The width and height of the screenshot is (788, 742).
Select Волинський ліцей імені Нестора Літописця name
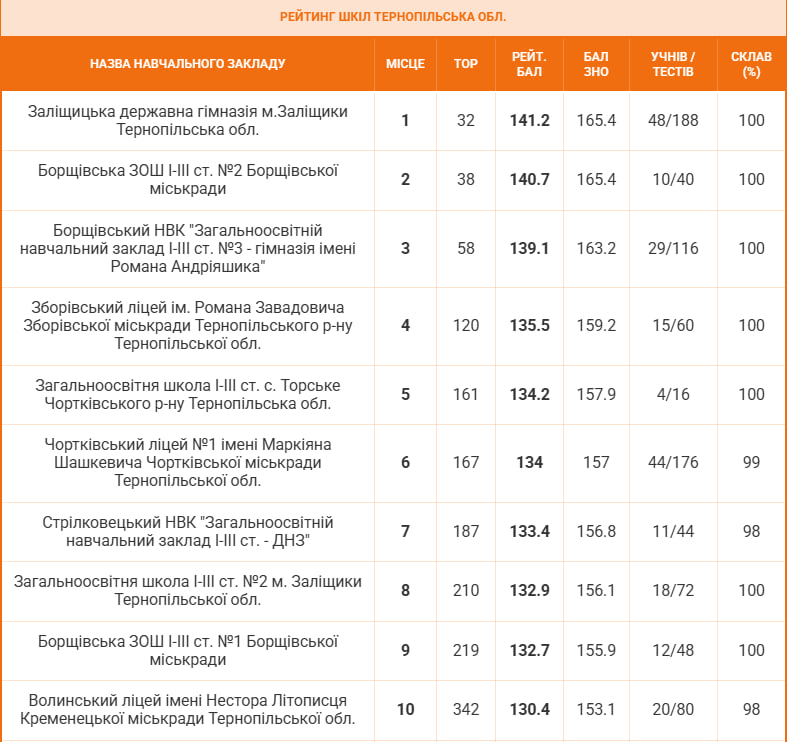187,709
